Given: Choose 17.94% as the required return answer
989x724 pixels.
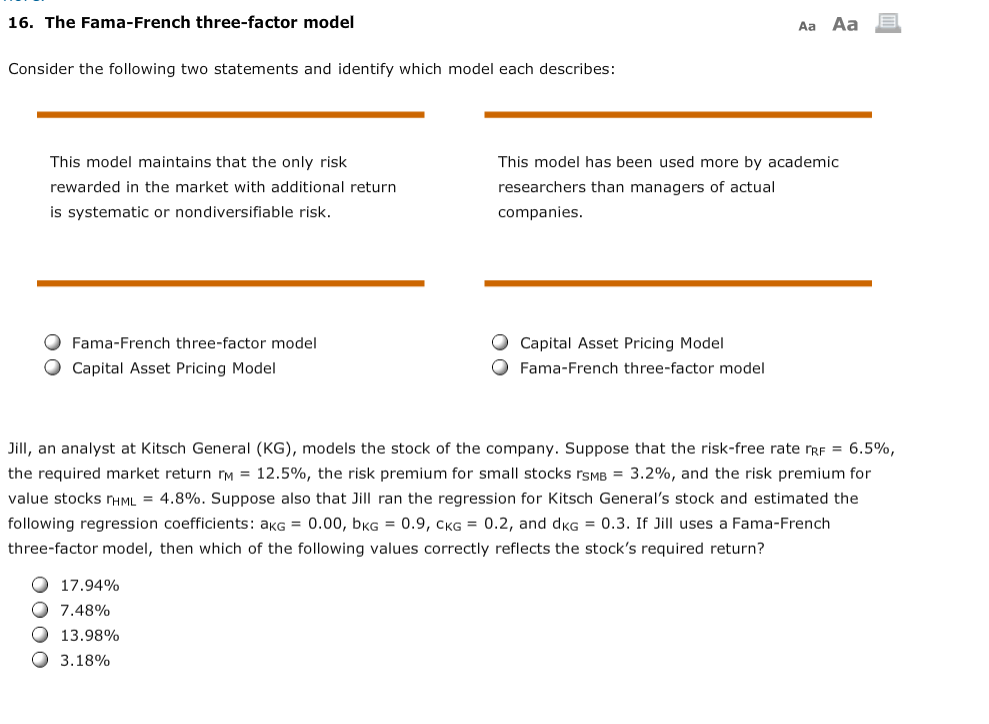Looking at the screenshot, I should [39, 585].
